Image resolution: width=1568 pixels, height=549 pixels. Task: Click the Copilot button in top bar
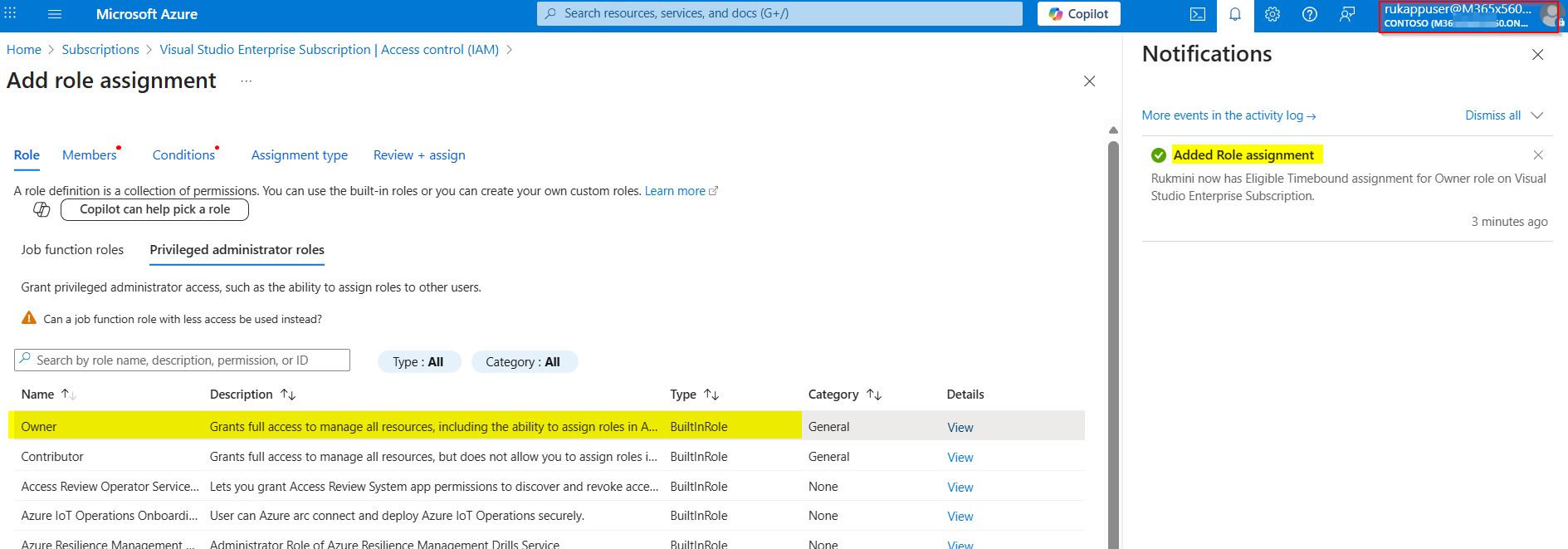pyautogui.click(x=1078, y=14)
